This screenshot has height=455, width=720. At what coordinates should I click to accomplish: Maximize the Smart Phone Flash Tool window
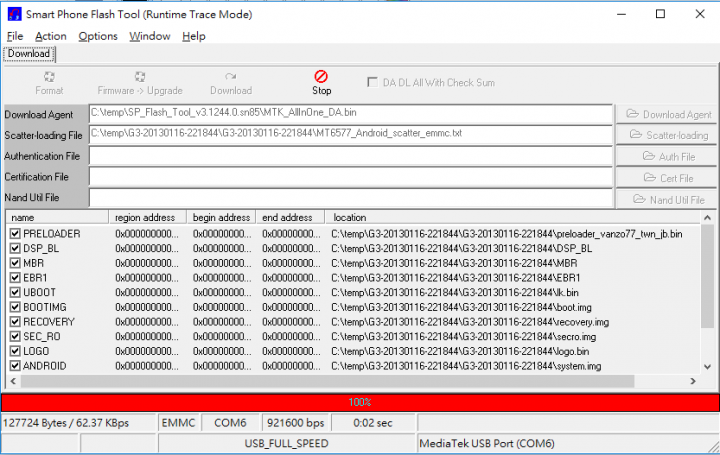coord(660,14)
